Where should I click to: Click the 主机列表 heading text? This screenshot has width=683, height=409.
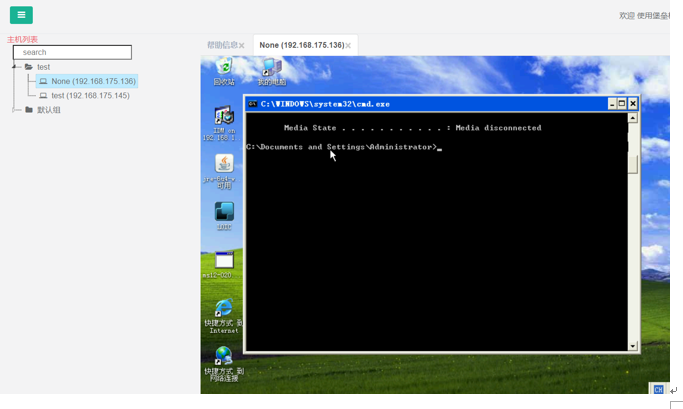(x=22, y=39)
